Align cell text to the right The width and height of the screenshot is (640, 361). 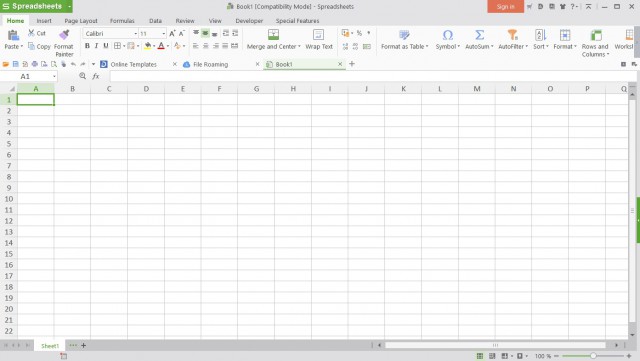coord(216,46)
